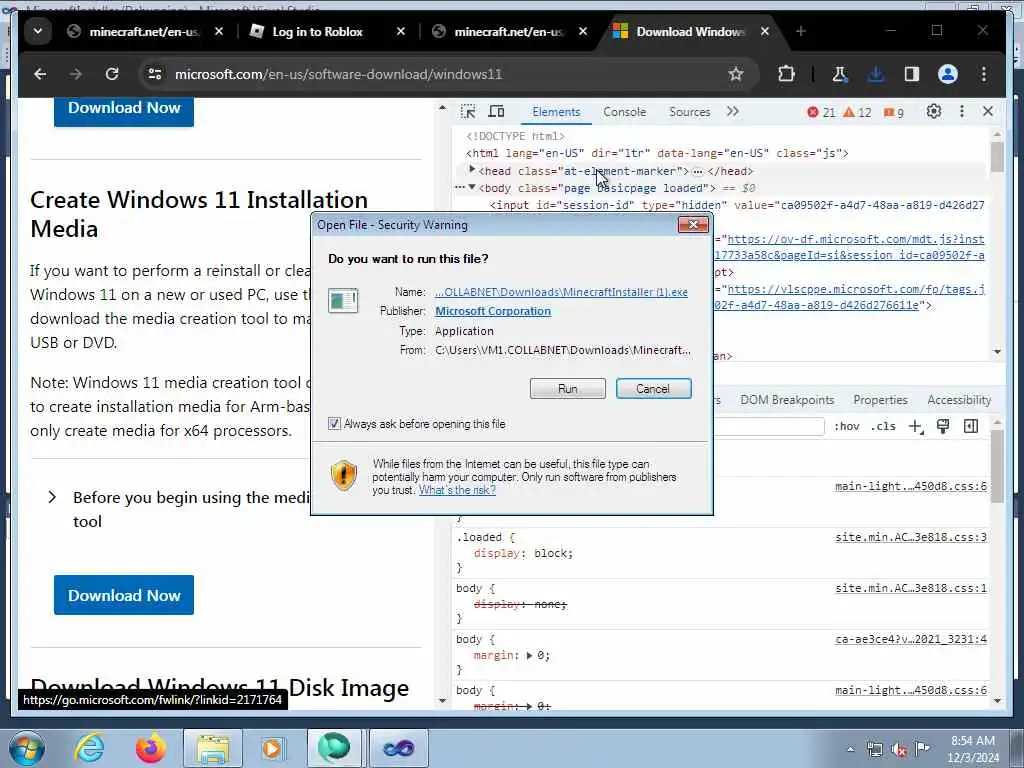Activate DevTools inspect element picker
This screenshot has height=768, width=1024.
coord(468,112)
